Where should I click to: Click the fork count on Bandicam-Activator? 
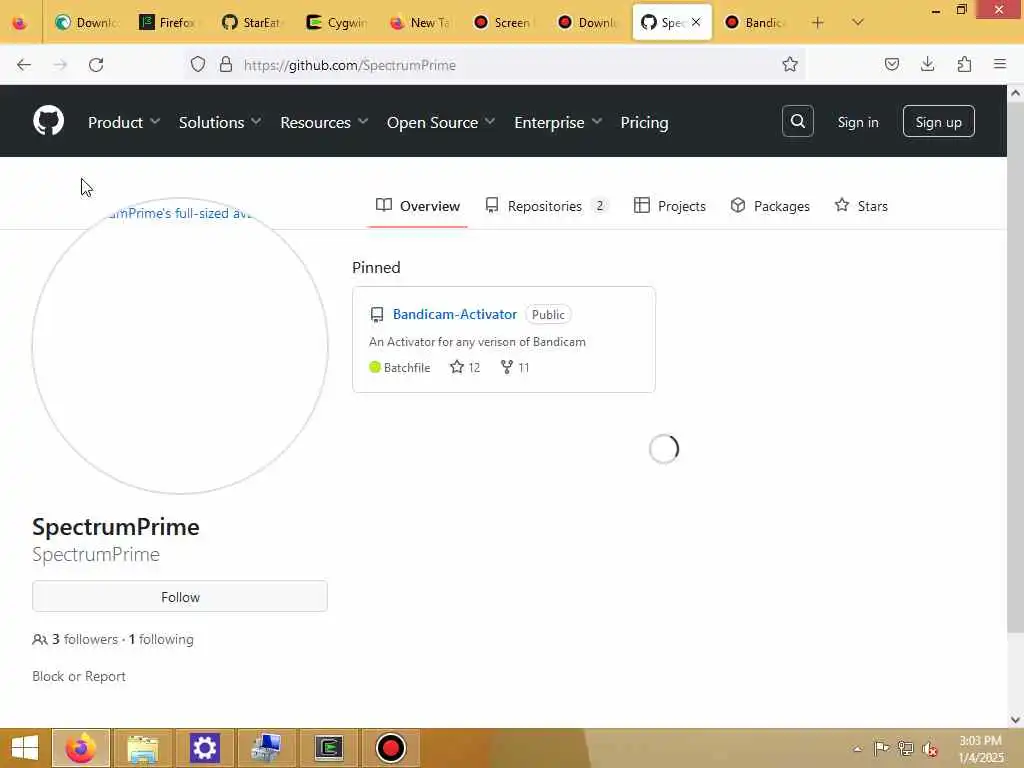click(x=515, y=368)
